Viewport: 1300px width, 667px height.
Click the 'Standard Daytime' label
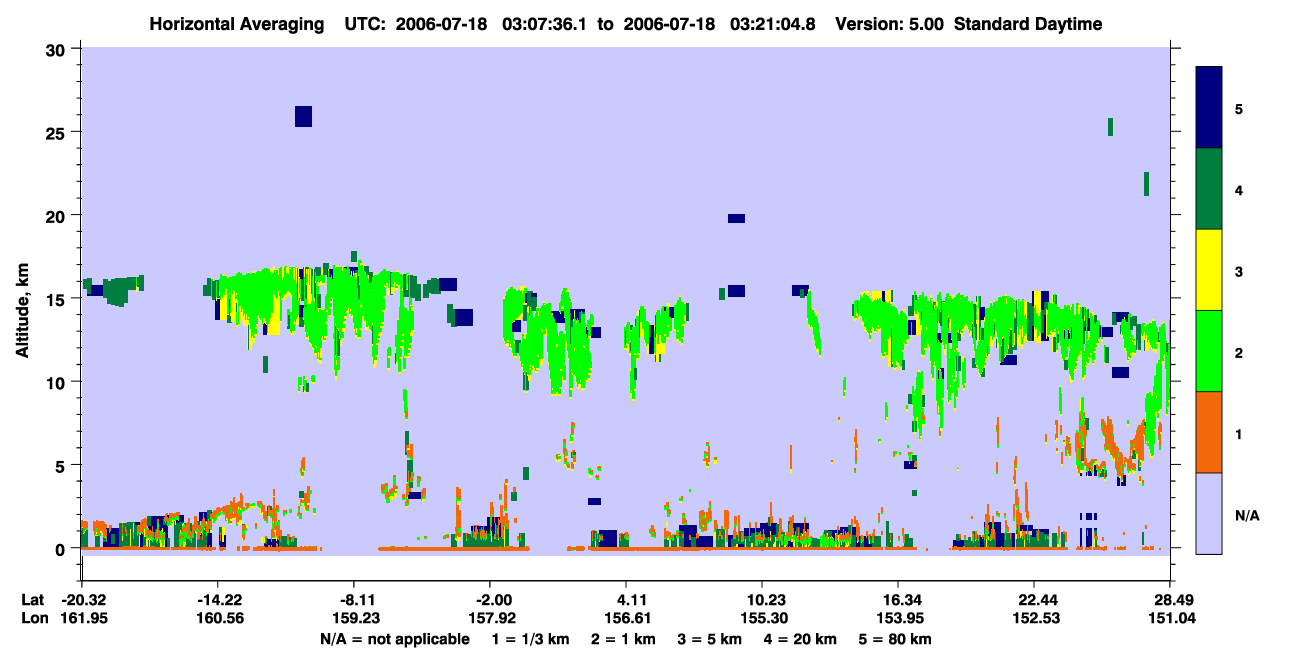coord(1028,24)
